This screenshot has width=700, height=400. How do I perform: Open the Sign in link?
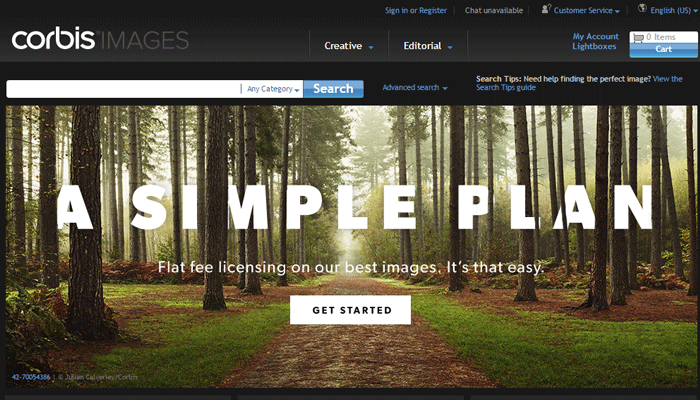(x=396, y=10)
